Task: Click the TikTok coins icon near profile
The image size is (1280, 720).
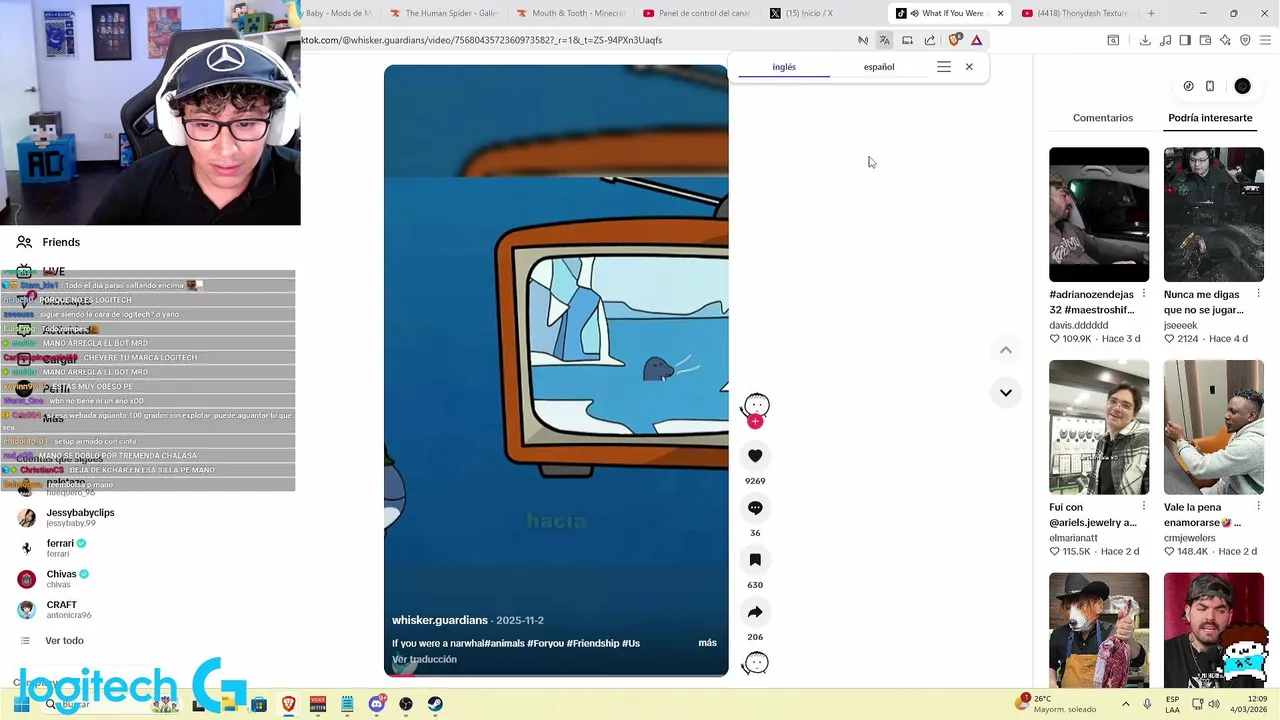Action: (x=1188, y=86)
